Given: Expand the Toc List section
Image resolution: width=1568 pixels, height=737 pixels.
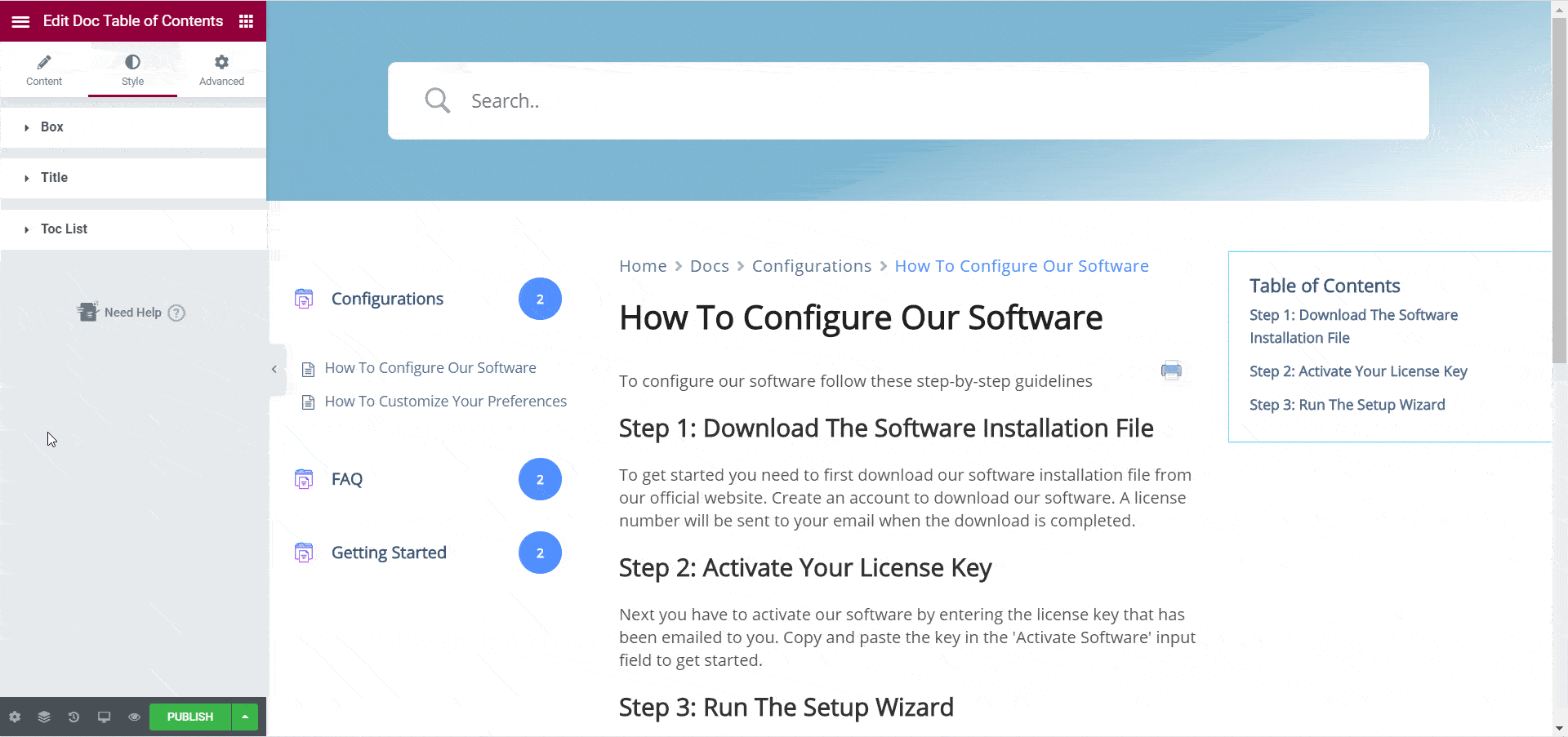Looking at the screenshot, I should (64, 229).
